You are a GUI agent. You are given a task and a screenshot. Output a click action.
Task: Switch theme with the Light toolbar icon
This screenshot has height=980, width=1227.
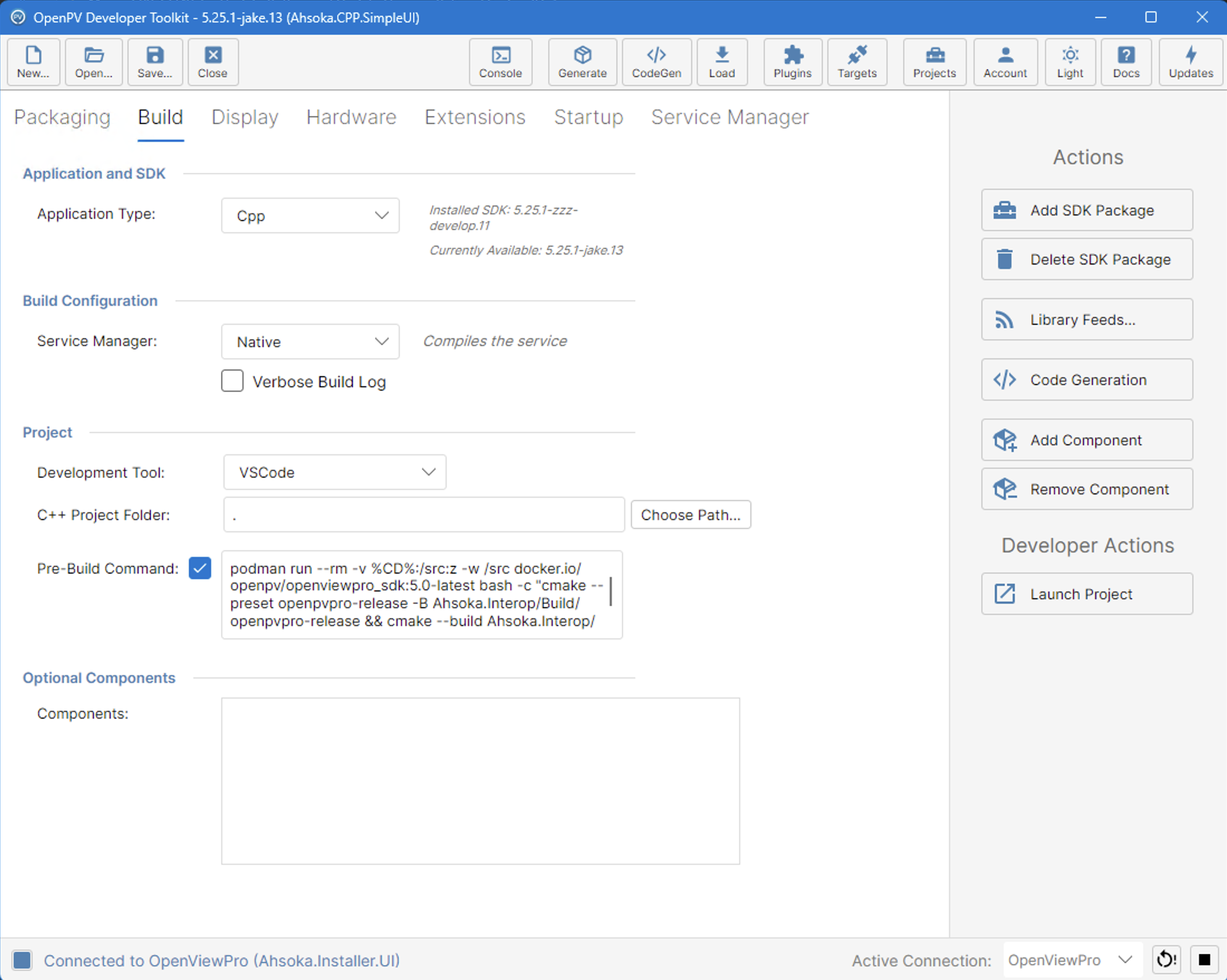(1070, 62)
